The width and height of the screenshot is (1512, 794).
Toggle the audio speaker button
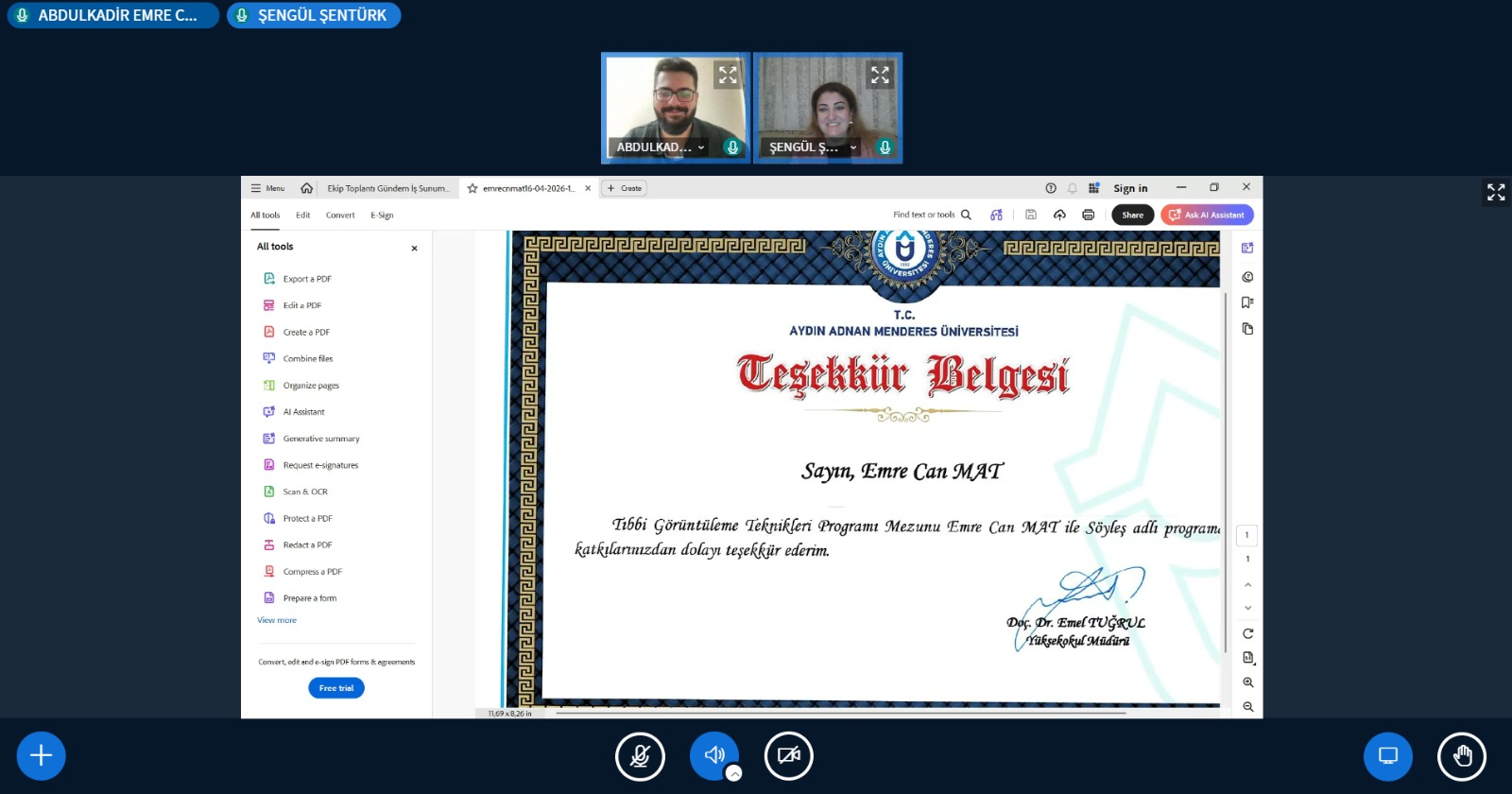[x=713, y=754]
